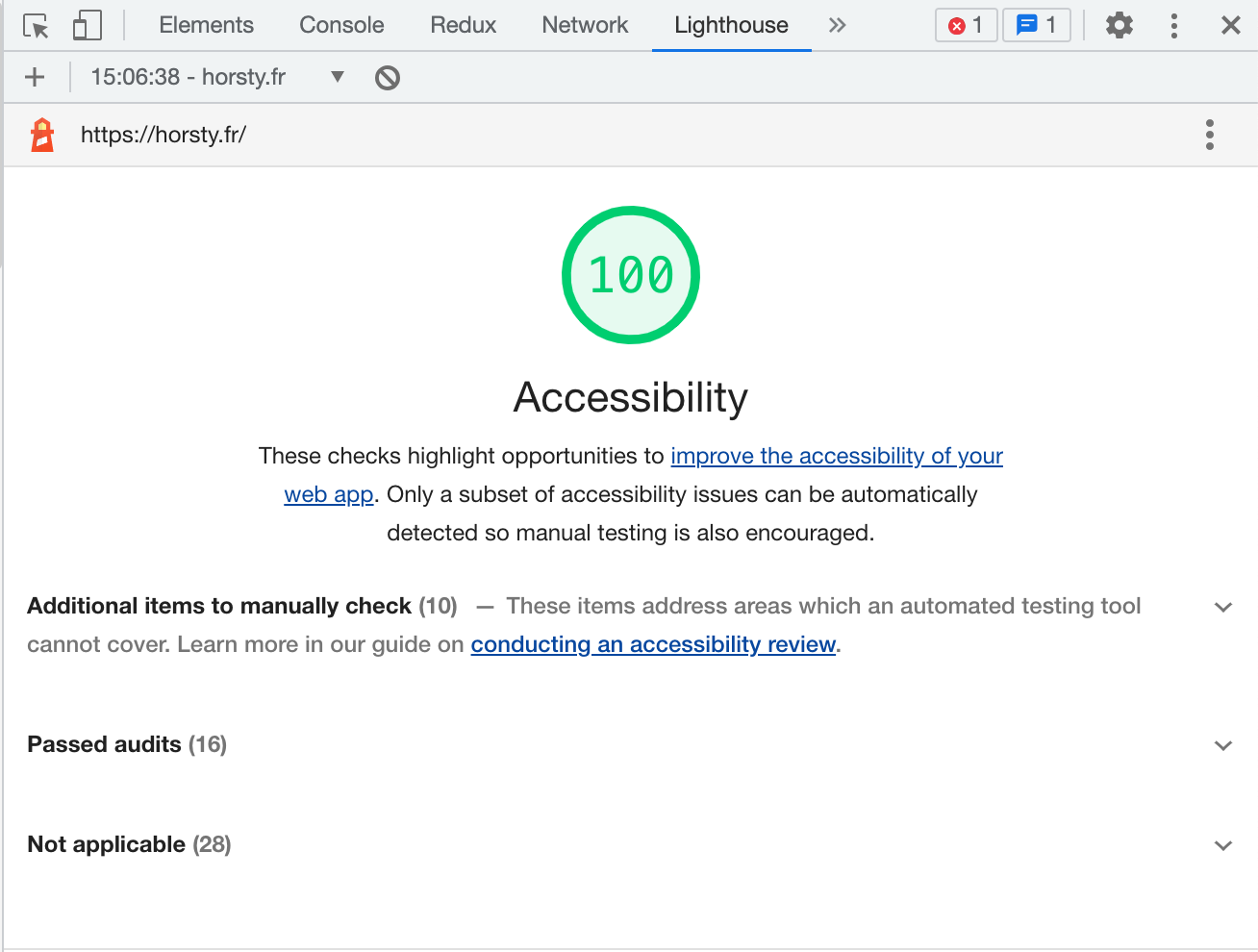Click the Accessibility heading text
The width and height of the screenshot is (1258, 952).
pyautogui.click(x=631, y=397)
